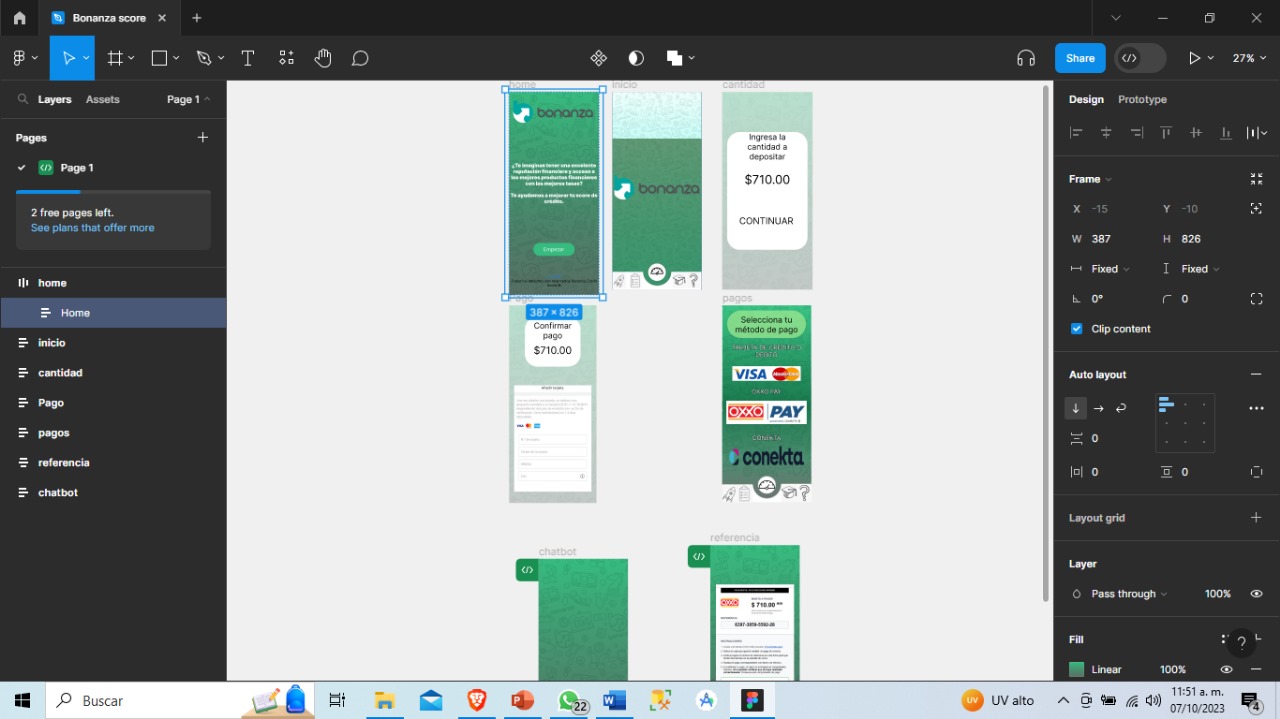The height and width of the screenshot is (719, 1280).
Task: Select the Text tool
Action: click(x=248, y=58)
